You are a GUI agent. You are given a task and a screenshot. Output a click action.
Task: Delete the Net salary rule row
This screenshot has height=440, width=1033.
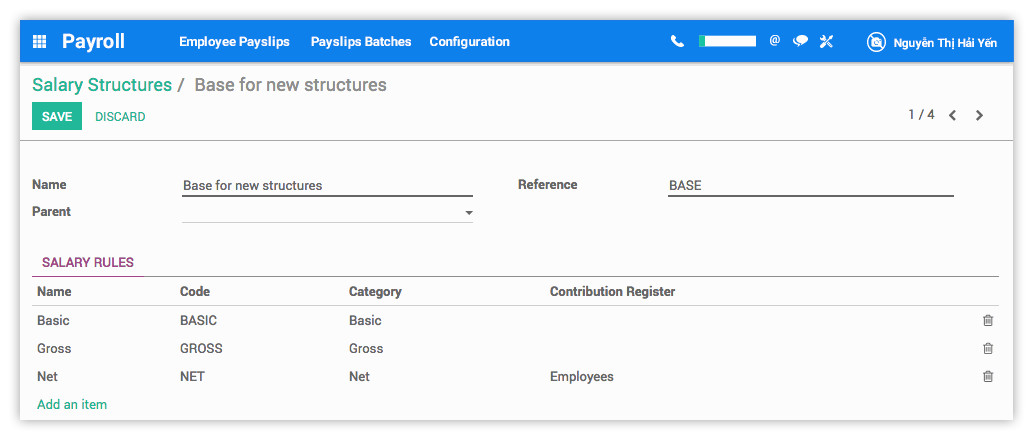coord(988,377)
